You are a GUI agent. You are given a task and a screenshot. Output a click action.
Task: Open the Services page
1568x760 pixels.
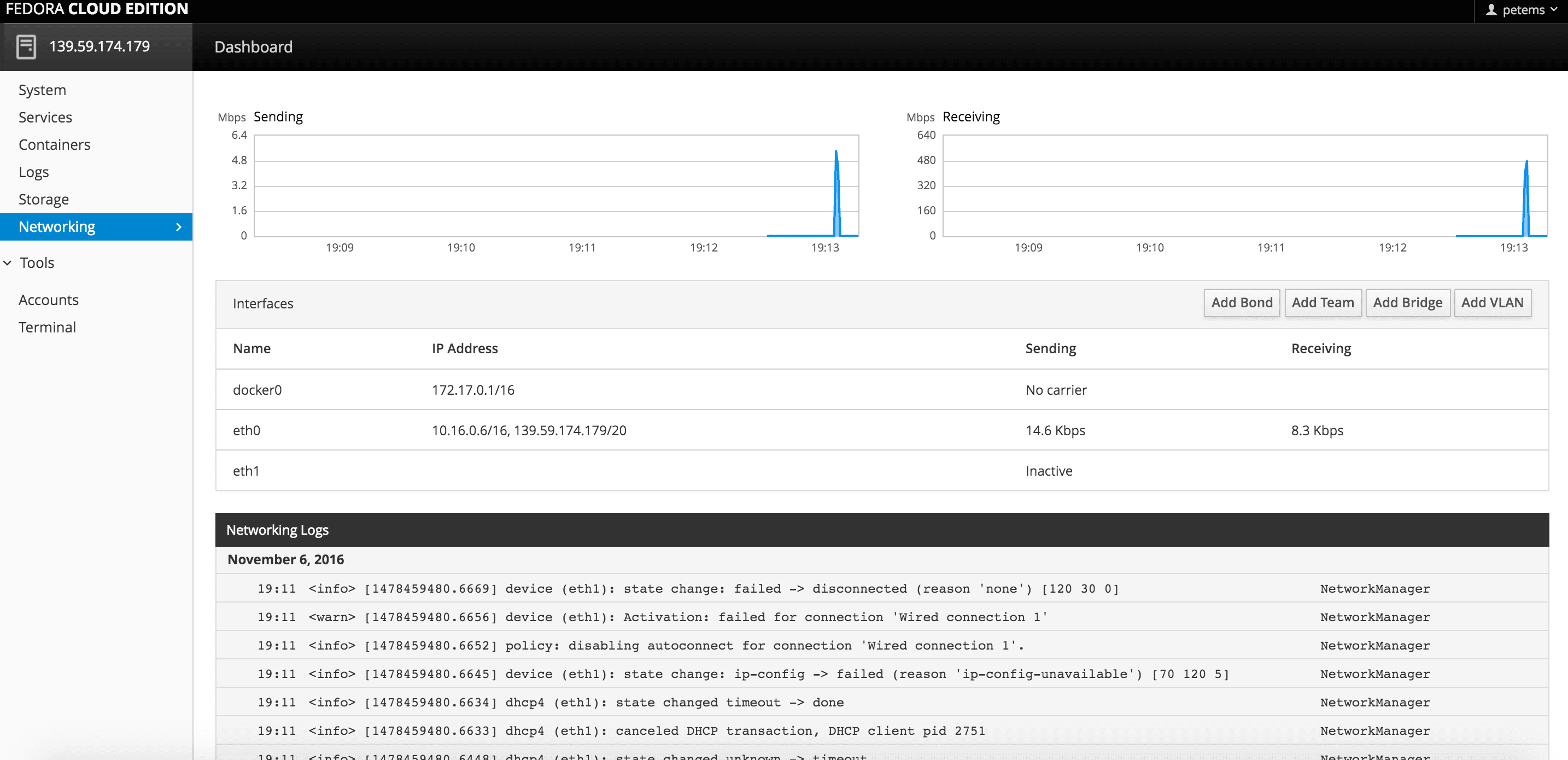click(x=46, y=117)
